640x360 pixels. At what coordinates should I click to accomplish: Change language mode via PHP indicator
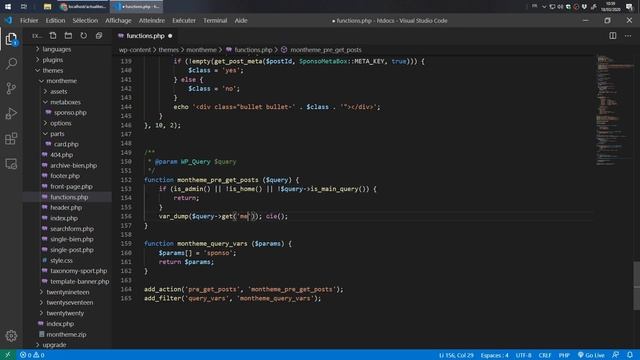(x=564, y=355)
